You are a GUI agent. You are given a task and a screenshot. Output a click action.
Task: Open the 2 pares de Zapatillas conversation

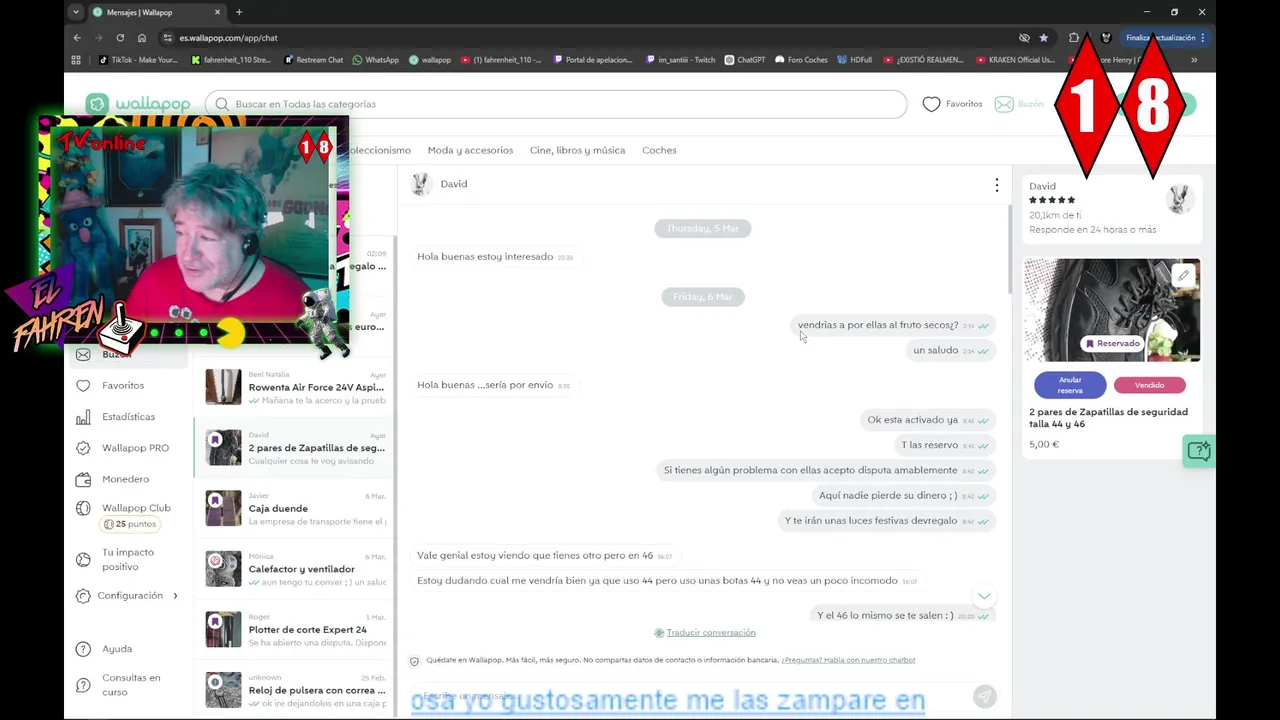coord(295,448)
